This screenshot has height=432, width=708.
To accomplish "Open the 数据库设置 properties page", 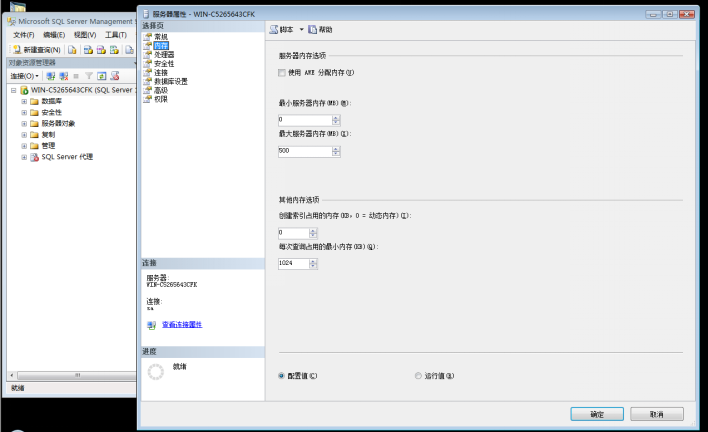I will (x=171, y=81).
